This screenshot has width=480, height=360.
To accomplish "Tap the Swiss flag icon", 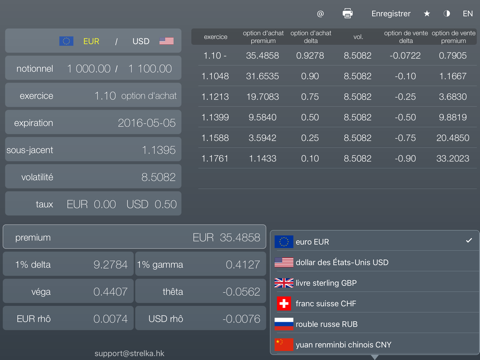I will 284,304.
